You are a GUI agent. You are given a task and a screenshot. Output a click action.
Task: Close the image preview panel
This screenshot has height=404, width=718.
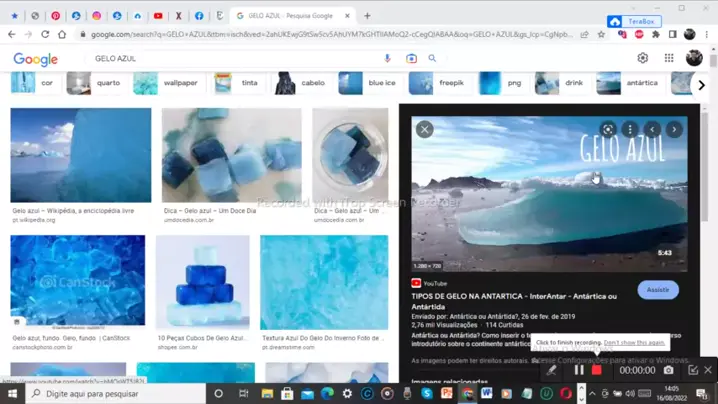point(424,130)
